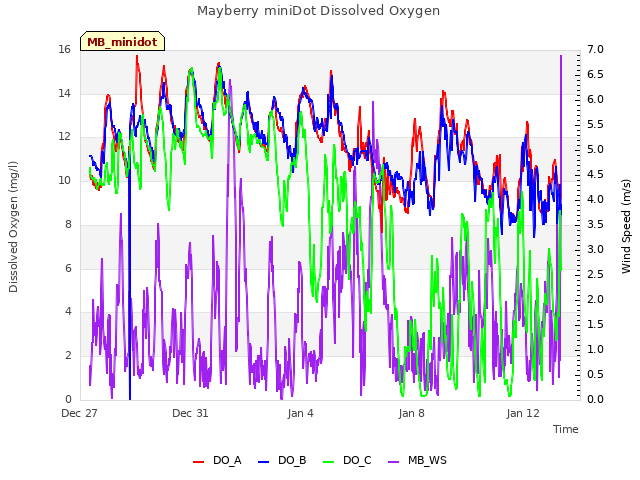Click the 16 value on left axis

(64, 50)
